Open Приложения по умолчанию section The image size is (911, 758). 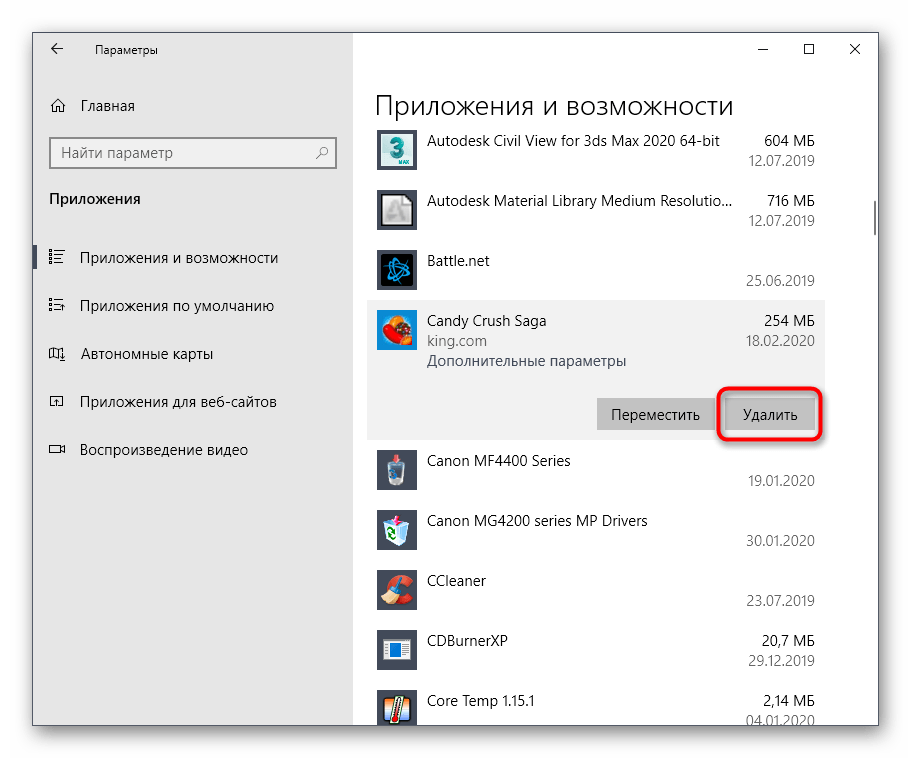pos(177,306)
